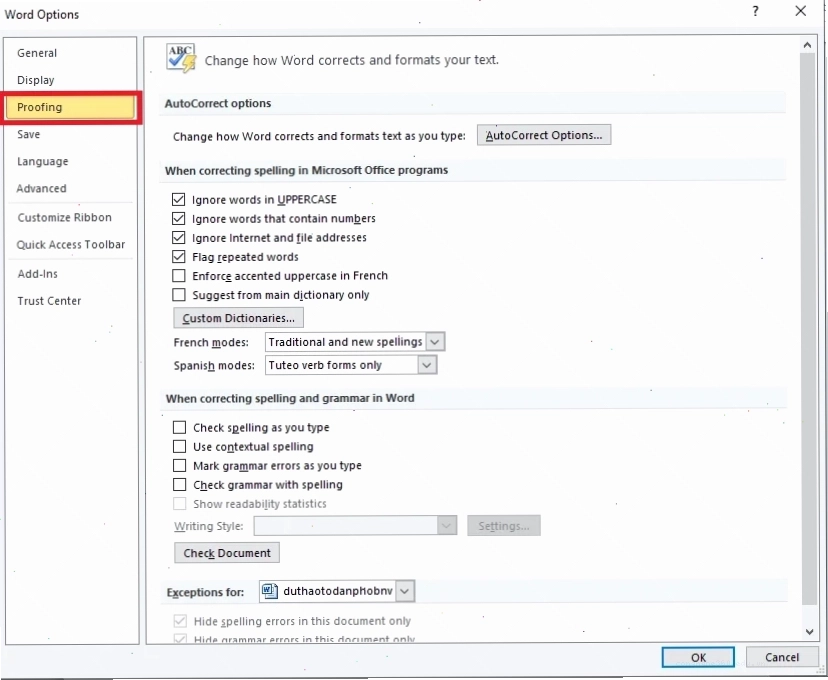828x680 pixels.
Task: Enable Enforce accented uppercase in French
Action: pyautogui.click(x=178, y=276)
